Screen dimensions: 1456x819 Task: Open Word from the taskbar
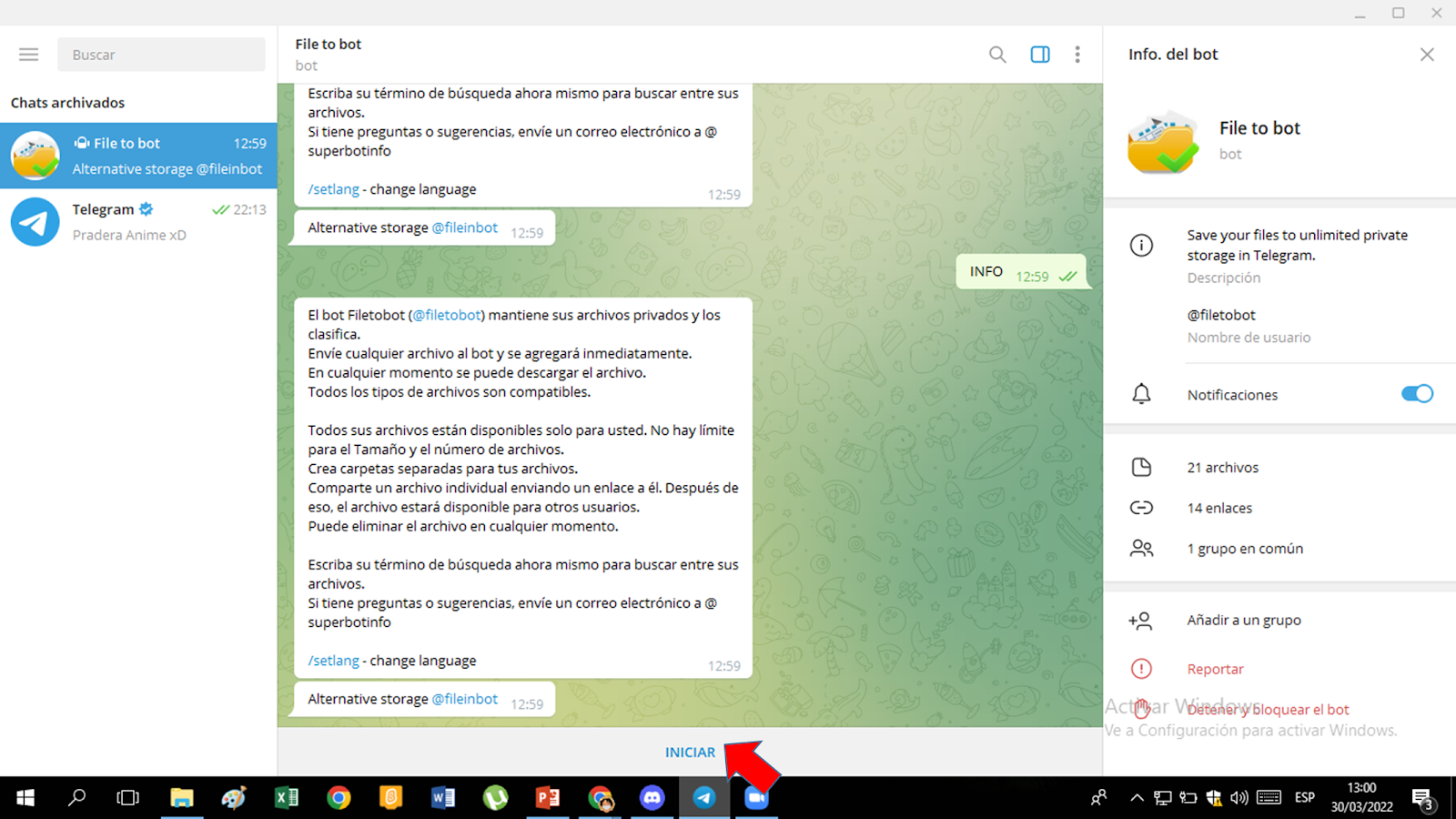pyautogui.click(x=443, y=798)
